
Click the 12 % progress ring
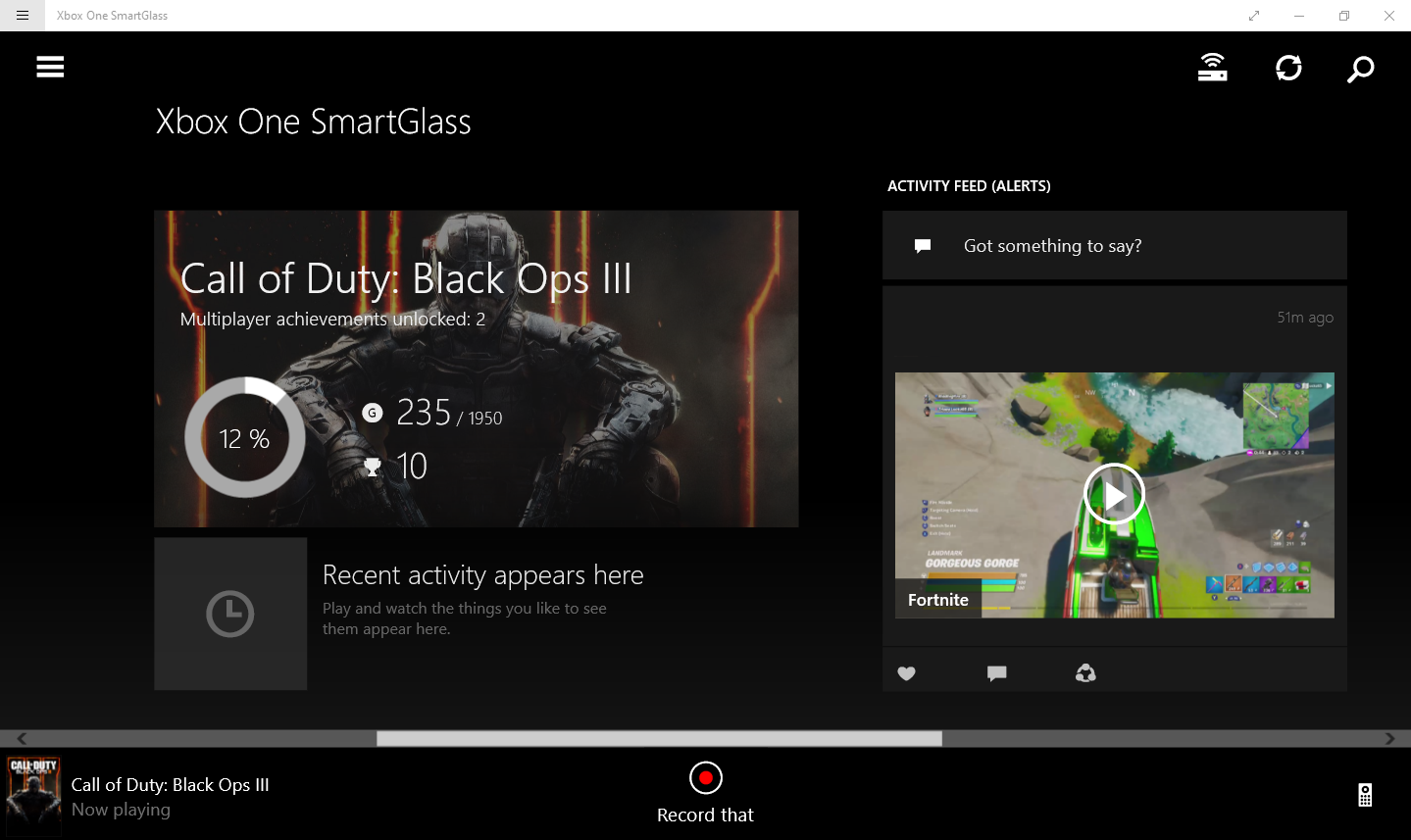pyautogui.click(x=244, y=437)
